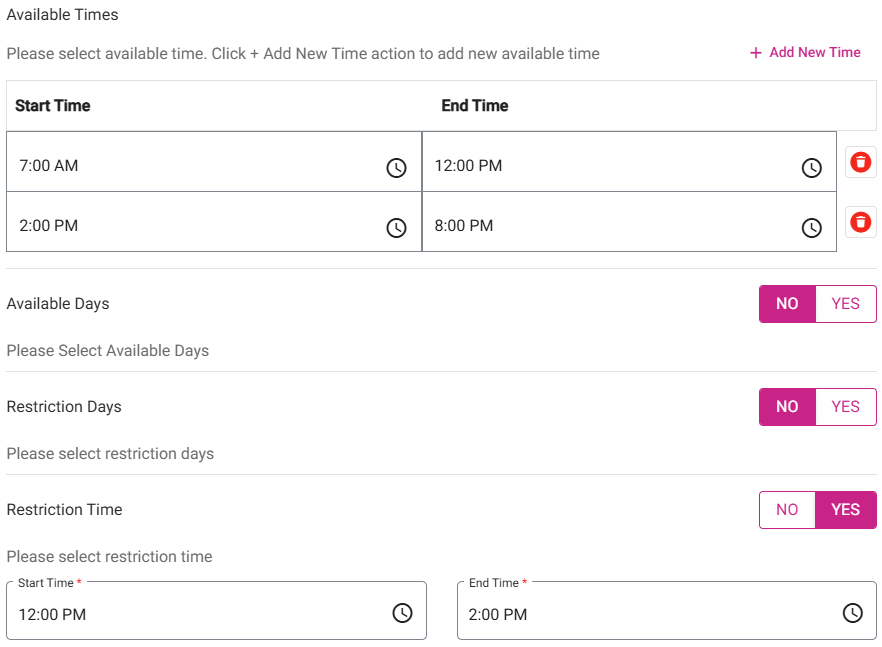
Task: Open clock picker for 12:00 PM end time
Action: (x=812, y=168)
